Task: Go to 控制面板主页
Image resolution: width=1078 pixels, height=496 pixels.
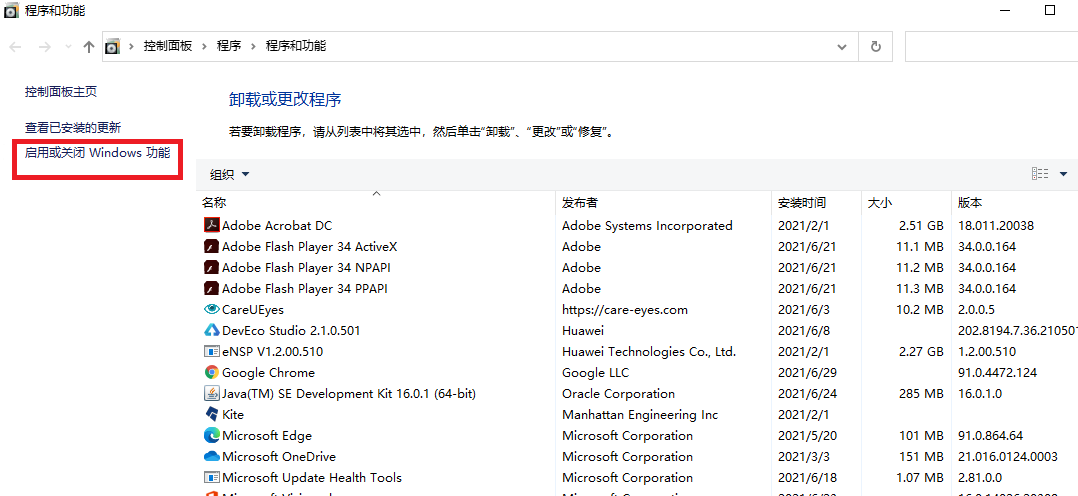Action: 61,92
